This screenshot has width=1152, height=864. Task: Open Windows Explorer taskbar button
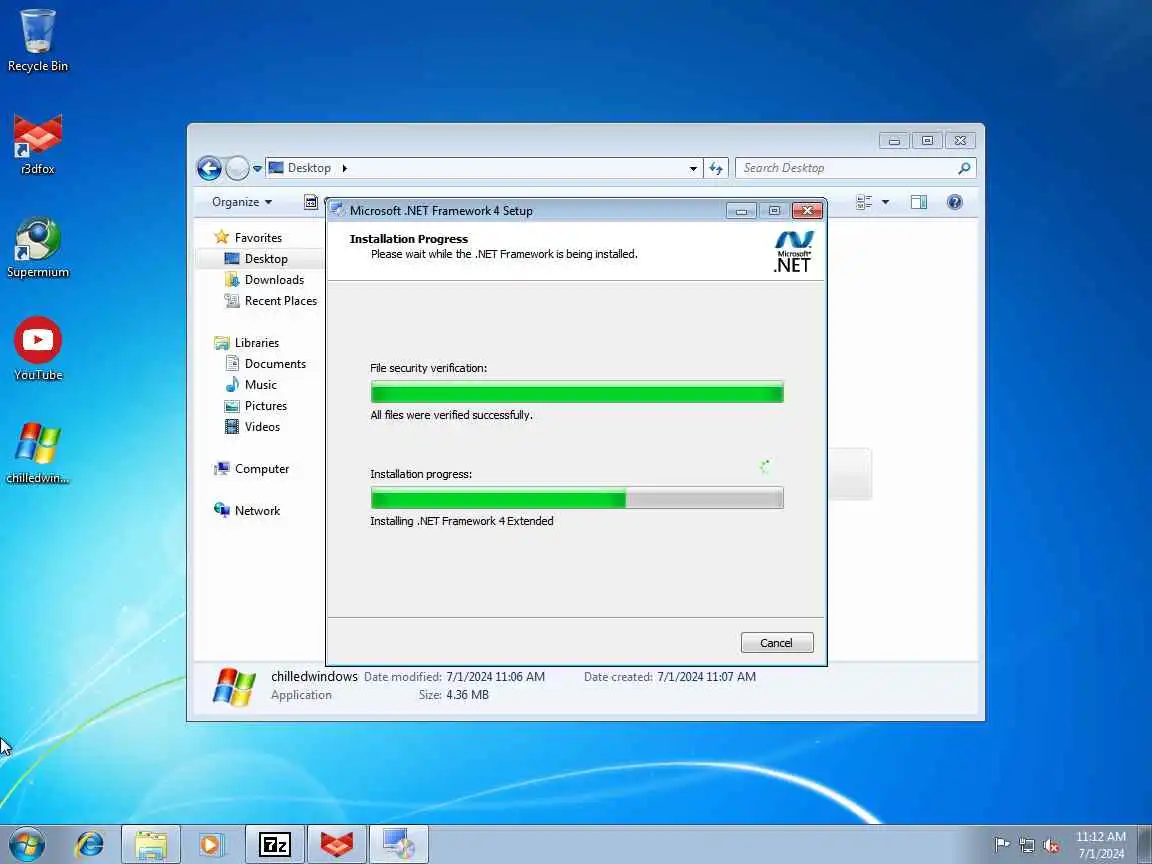[151, 845]
